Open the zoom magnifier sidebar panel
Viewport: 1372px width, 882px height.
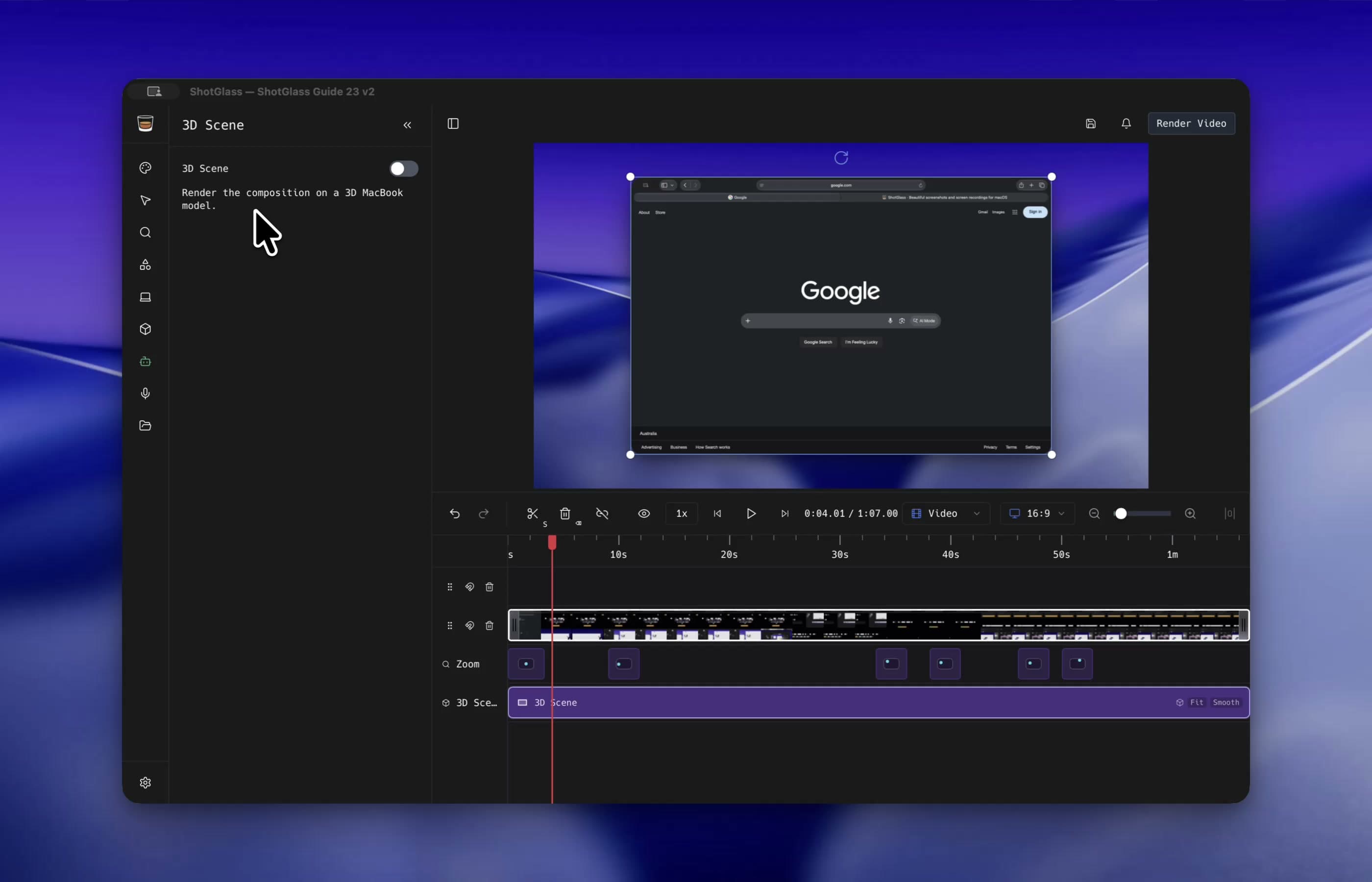pyautogui.click(x=146, y=232)
